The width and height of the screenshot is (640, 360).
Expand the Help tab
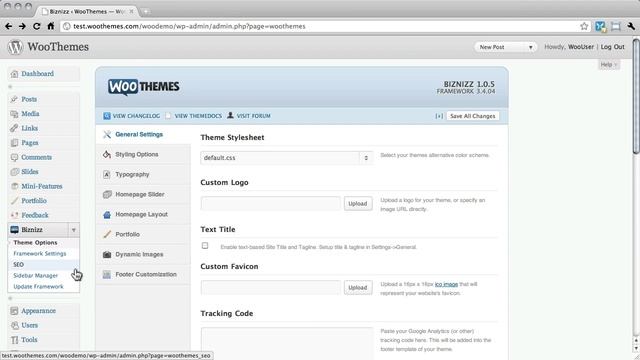609,64
